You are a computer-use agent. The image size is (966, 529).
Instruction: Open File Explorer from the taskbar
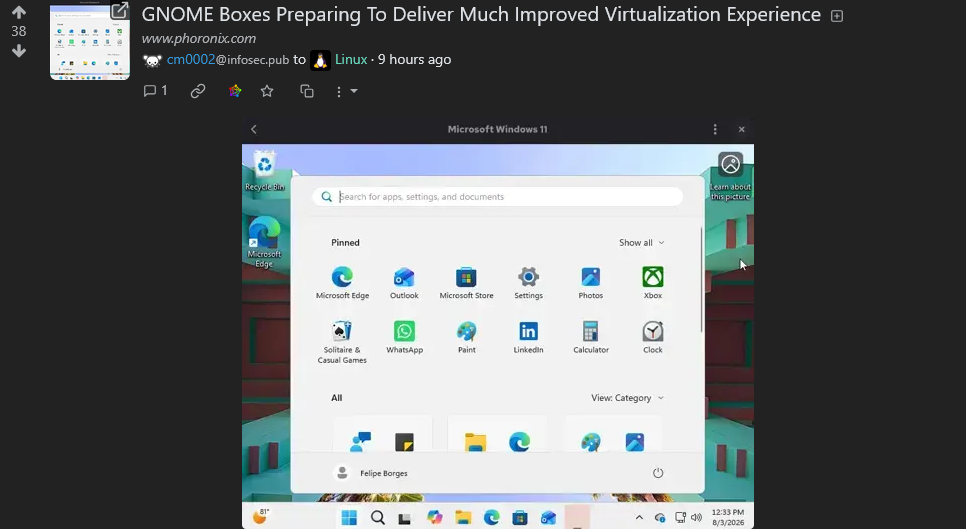pos(463,517)
